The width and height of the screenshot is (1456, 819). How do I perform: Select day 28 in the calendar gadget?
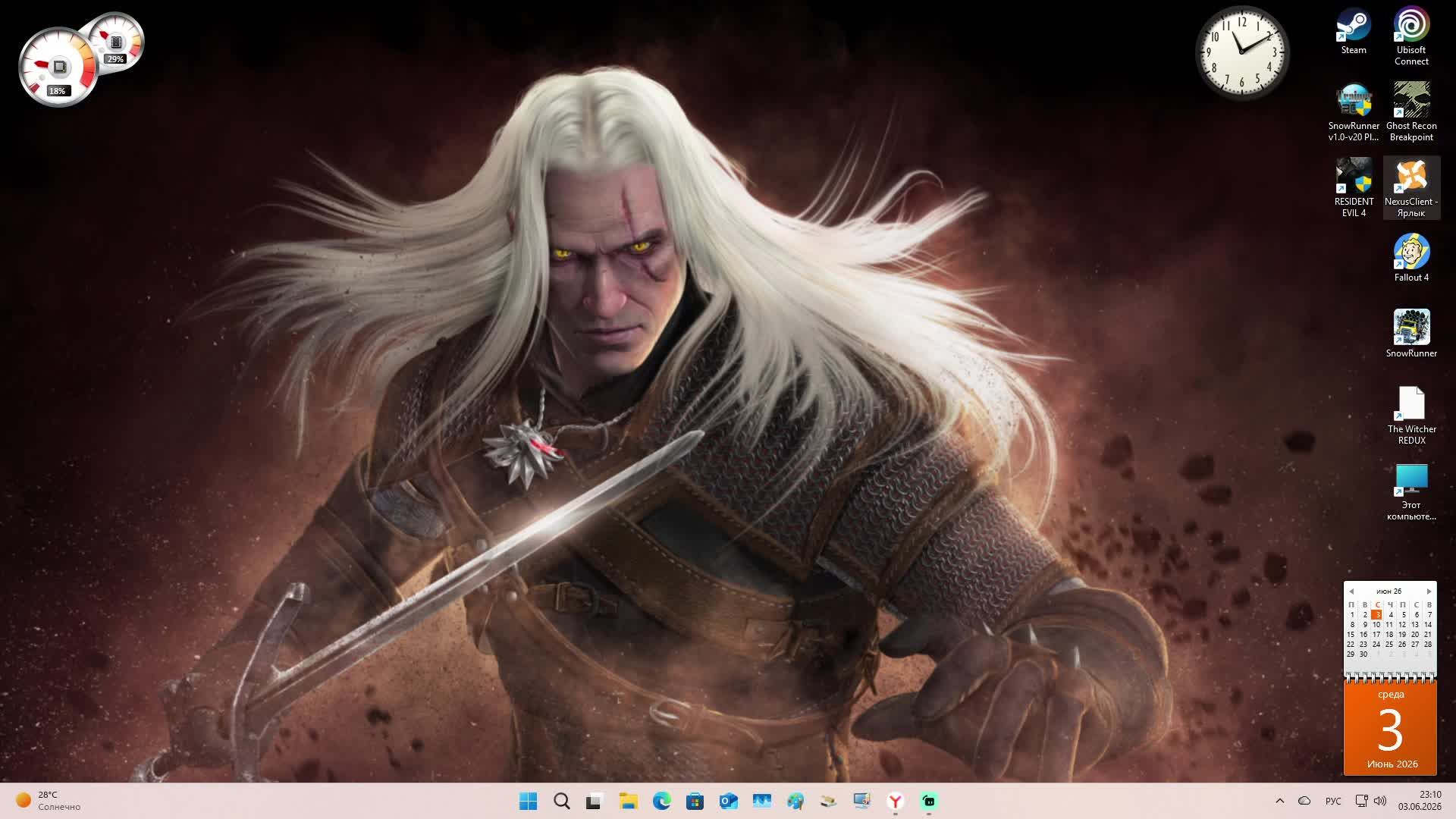click(x=1428, y=645)
